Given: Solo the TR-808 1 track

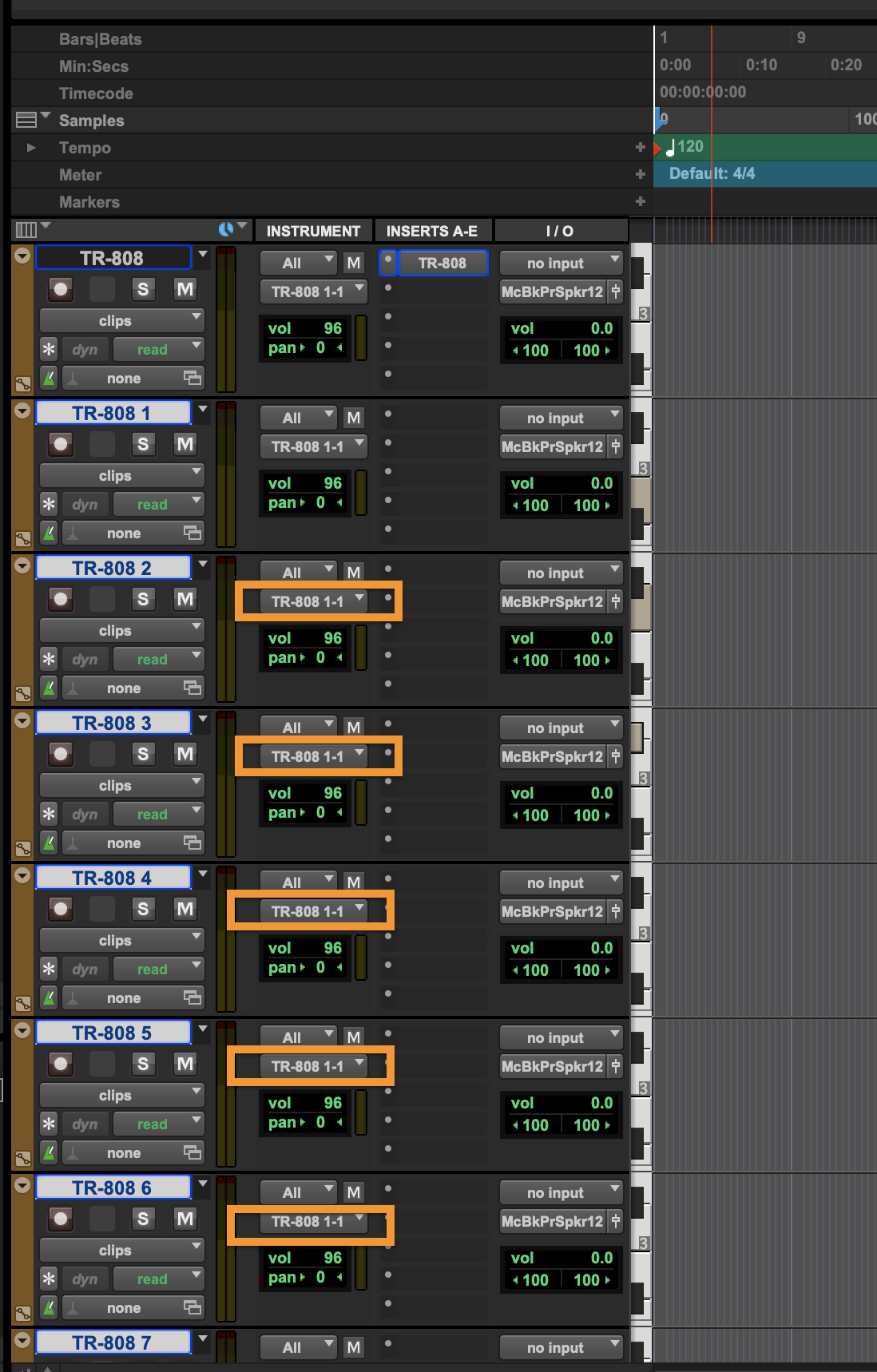Looking at the screenshot, I should click(143, 443).
